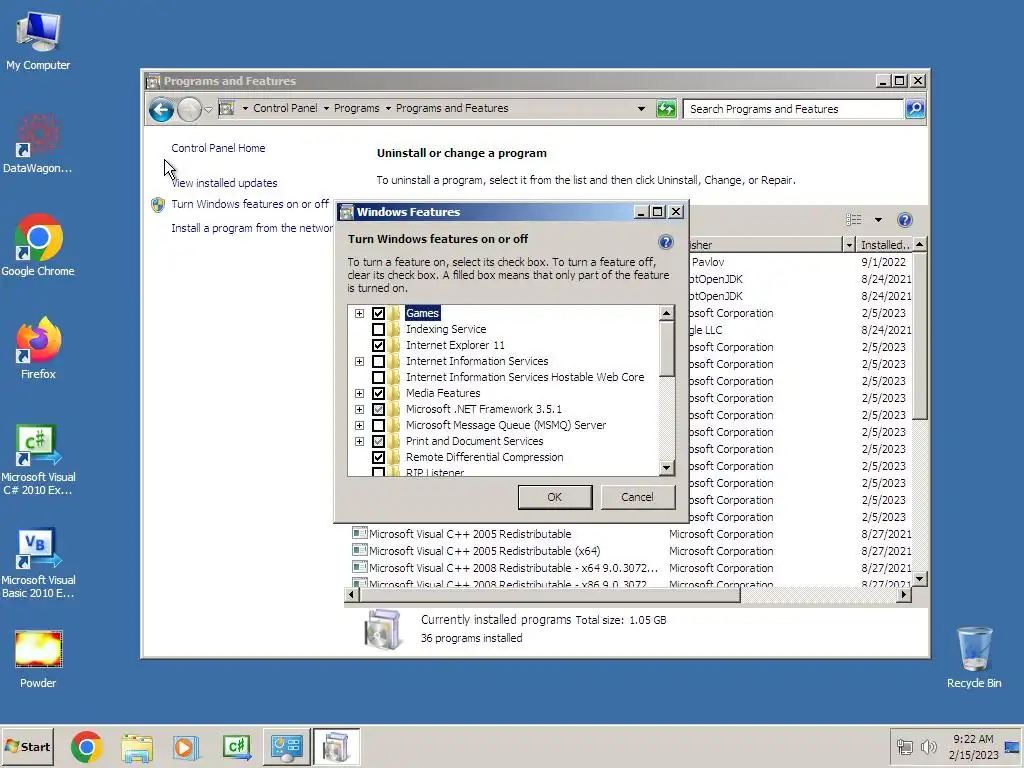Click the network tray icon

tap(904, 746)
